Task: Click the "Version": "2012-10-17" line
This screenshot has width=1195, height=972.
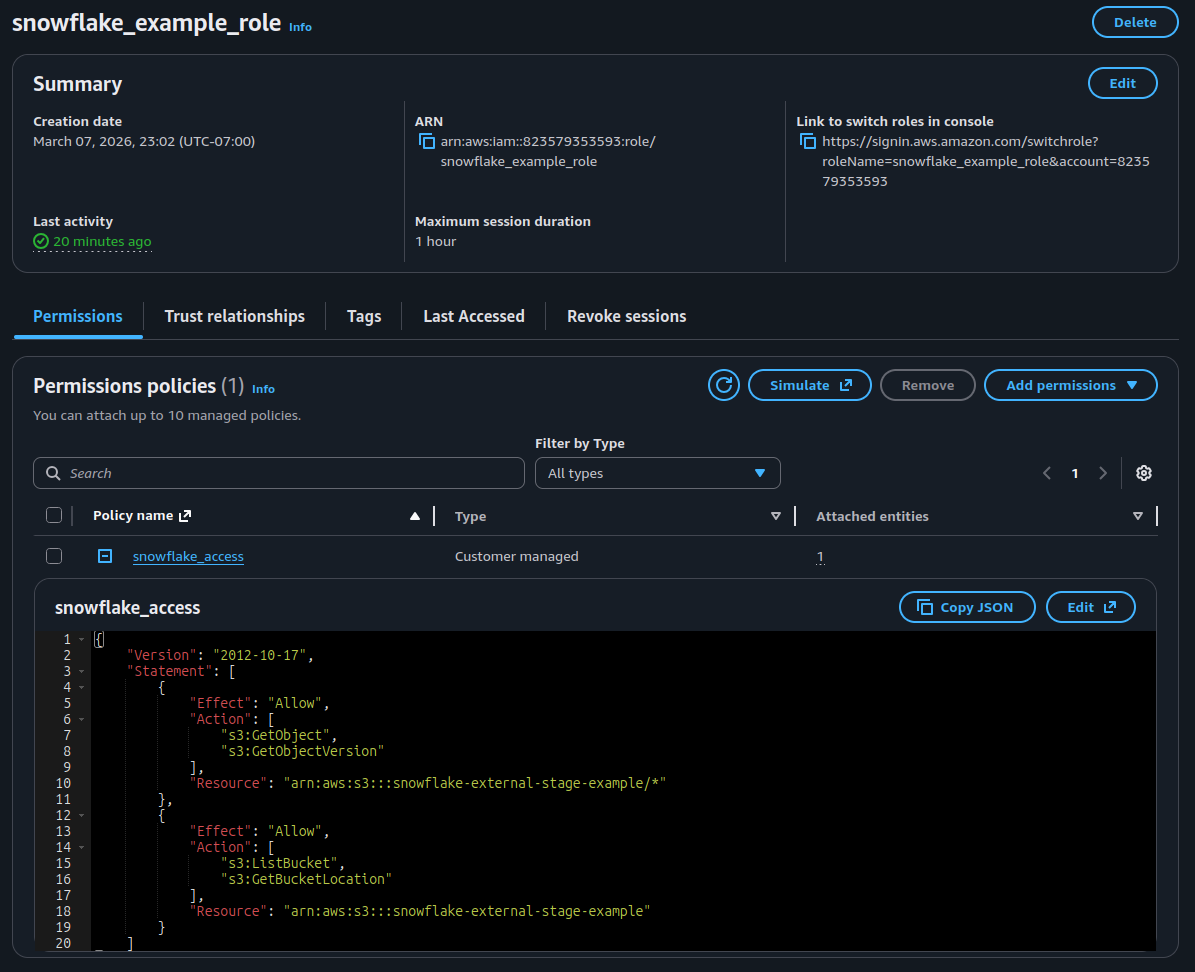Action: coord(220,656)
